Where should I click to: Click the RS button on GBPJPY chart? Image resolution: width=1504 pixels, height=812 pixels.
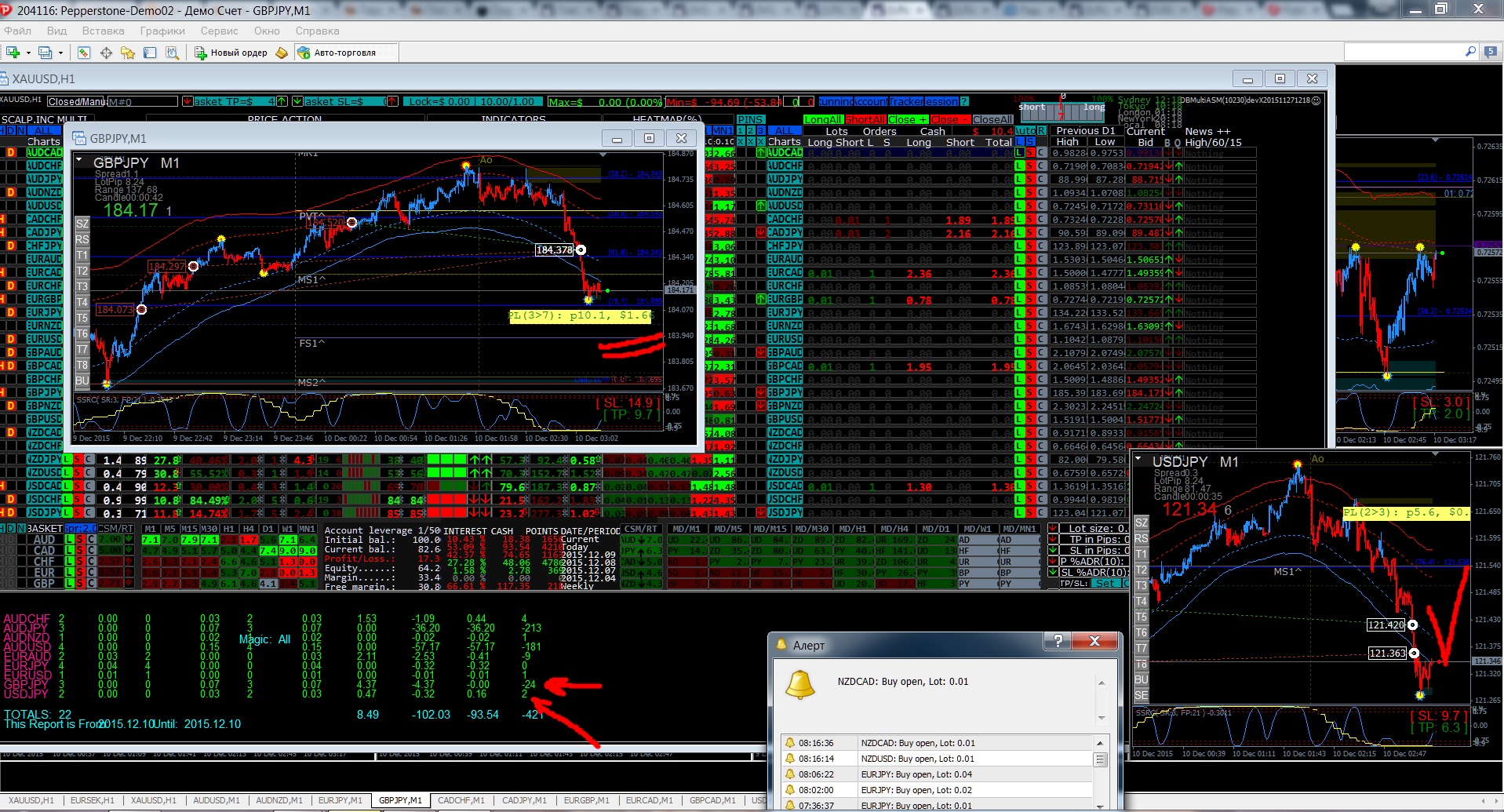click(82, 239)
